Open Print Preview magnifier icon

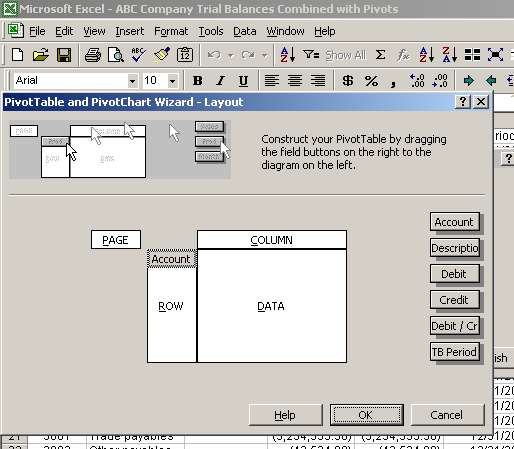116,55
